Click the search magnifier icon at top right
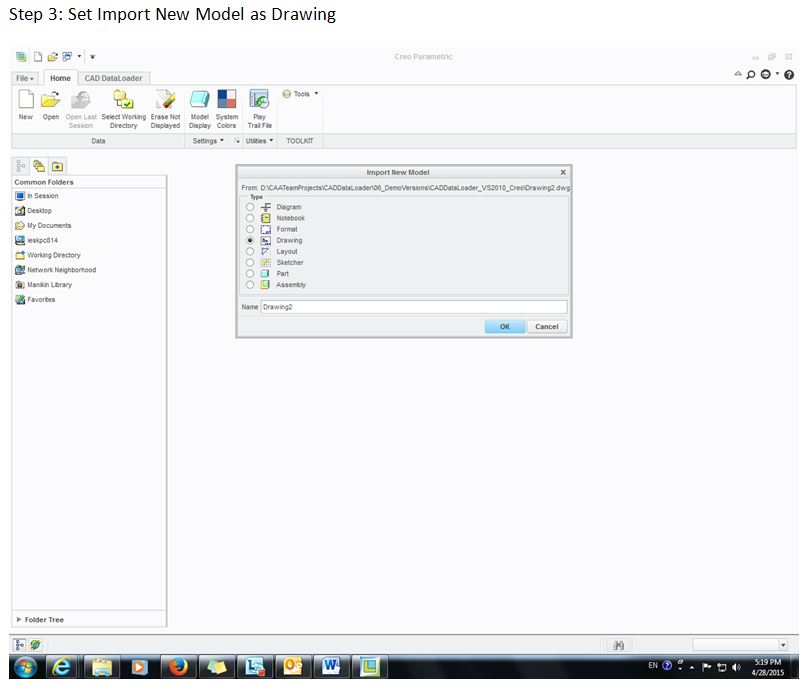 [751, 75]
